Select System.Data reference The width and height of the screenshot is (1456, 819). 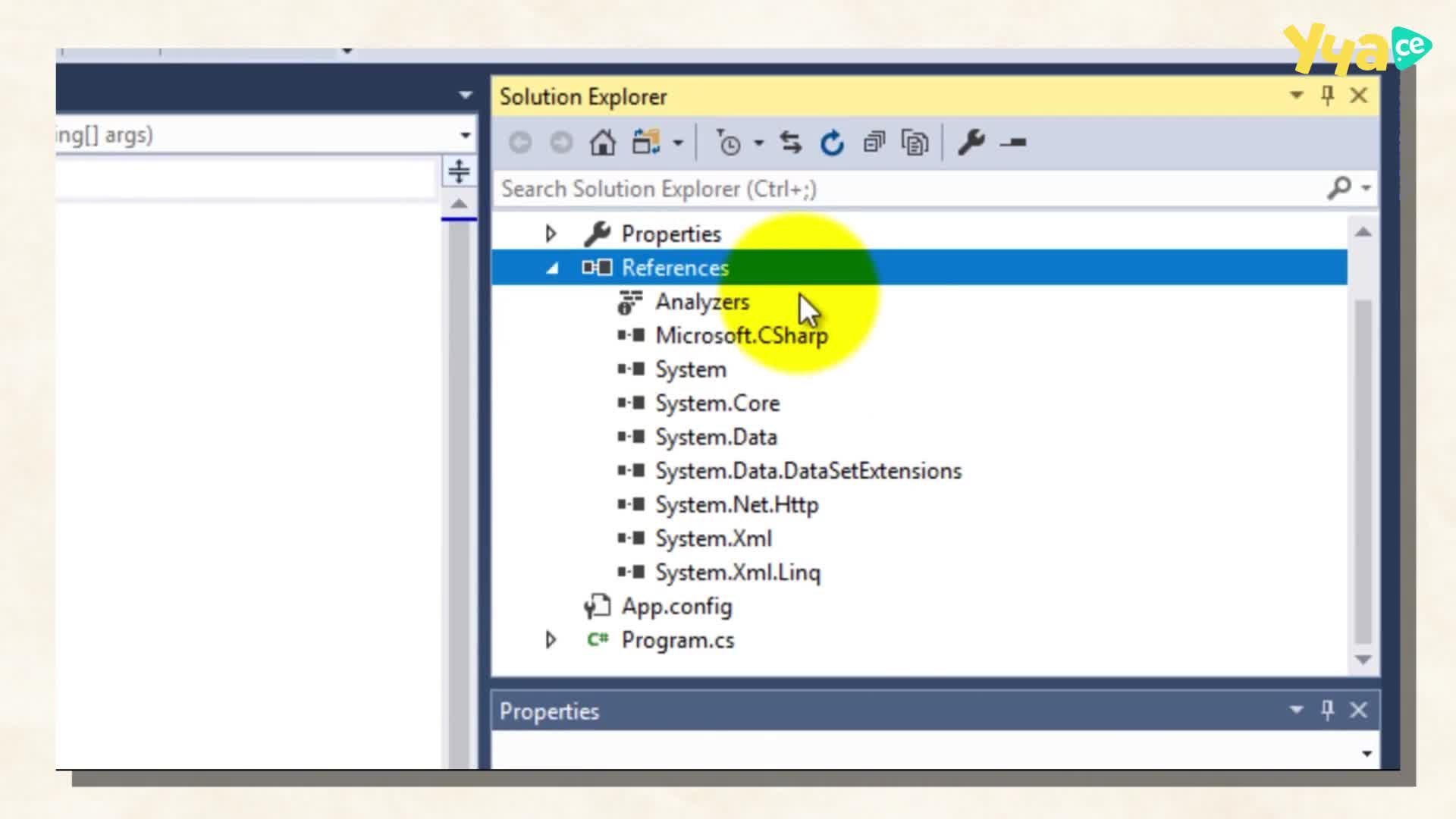point(716,438)
